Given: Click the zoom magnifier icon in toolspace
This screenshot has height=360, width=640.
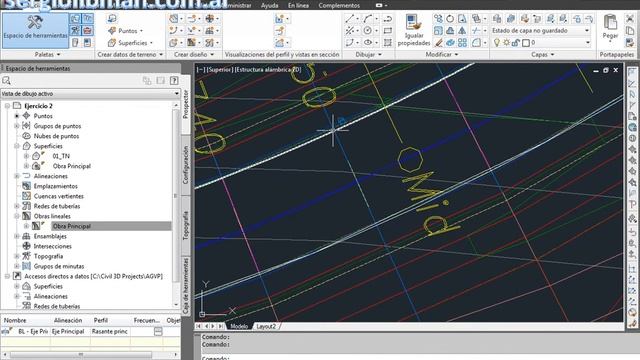Looking at the screenshot, I should coord(7,80).
